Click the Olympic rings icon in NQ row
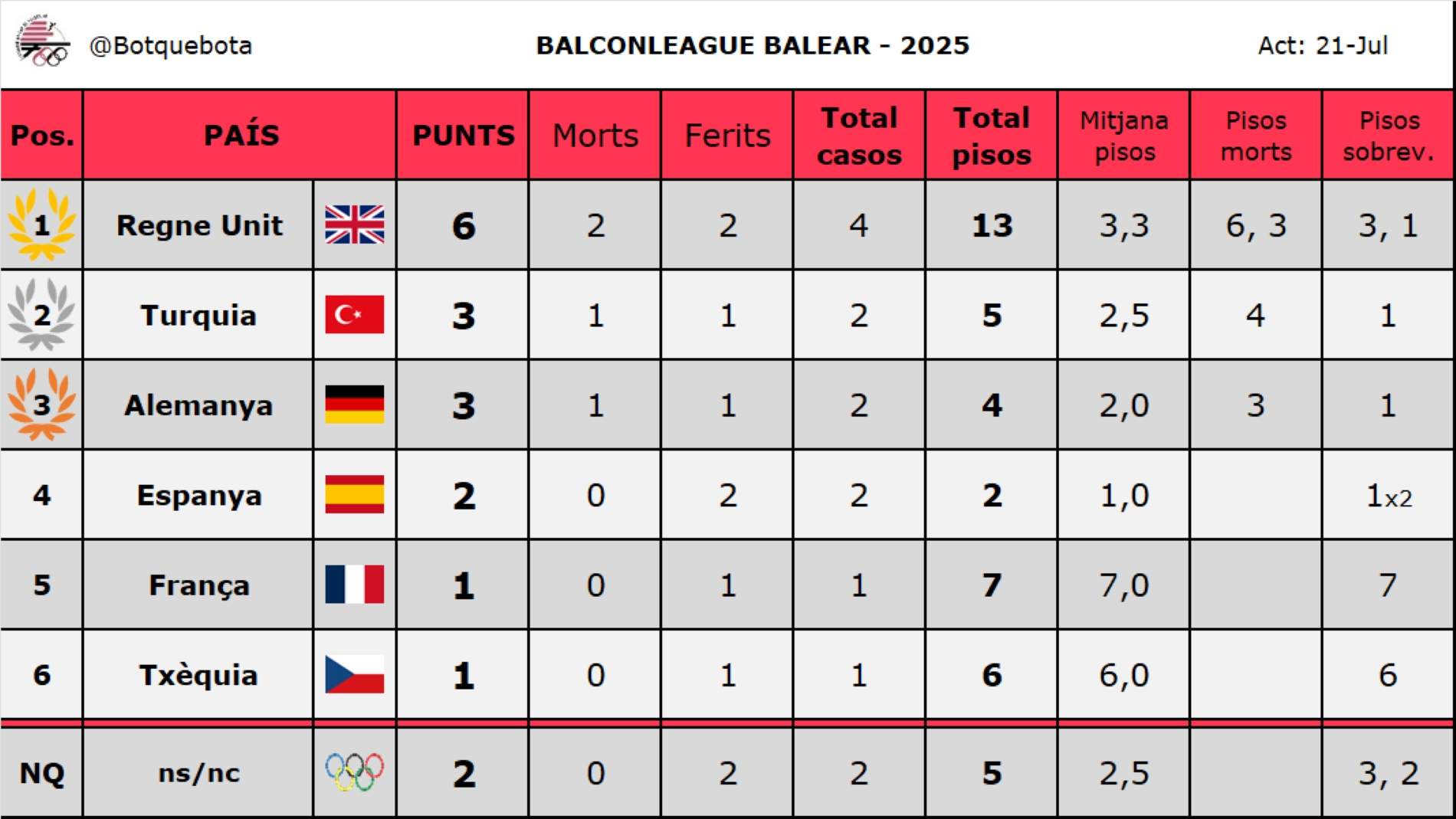 point(354,771)
